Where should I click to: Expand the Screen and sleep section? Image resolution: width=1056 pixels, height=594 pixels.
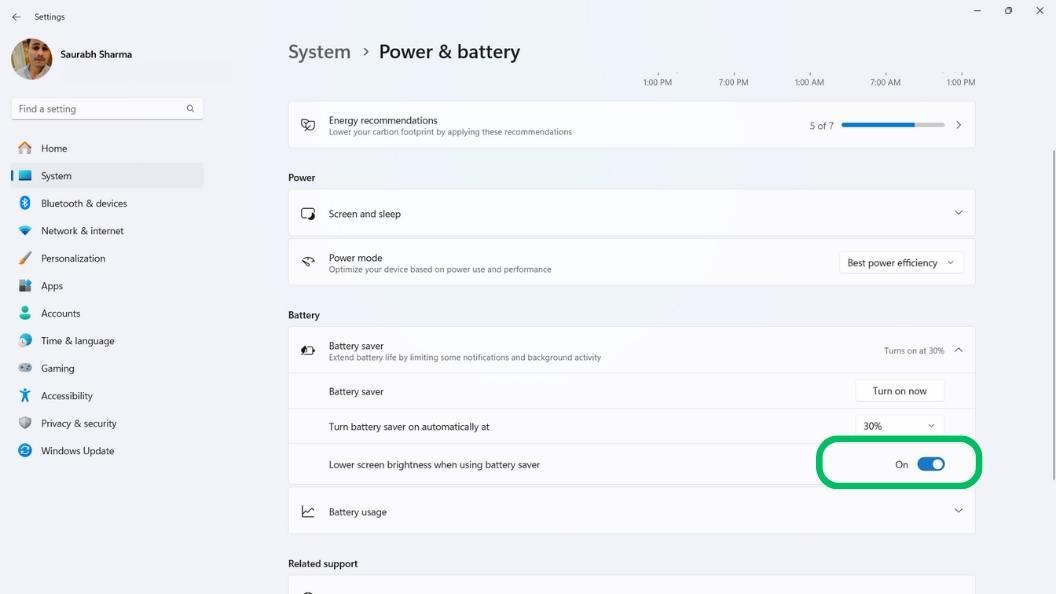coord(958,213)
